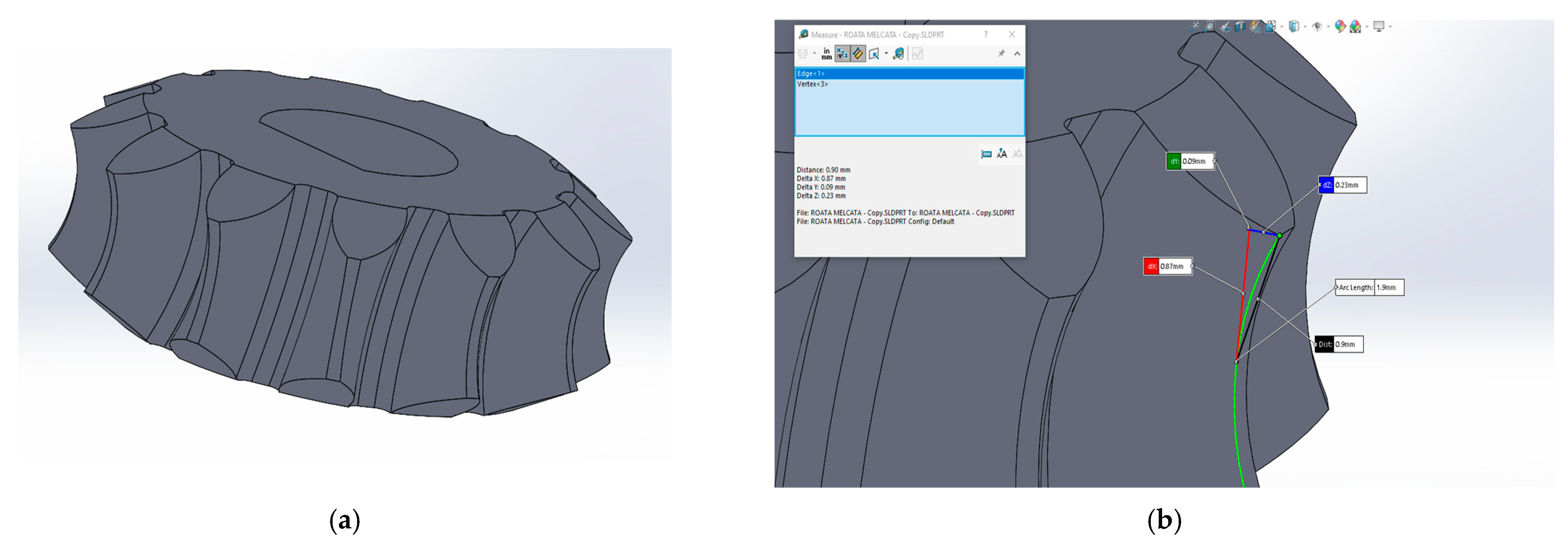Click the create sensor icon beside the font buttons

(986, 154)
